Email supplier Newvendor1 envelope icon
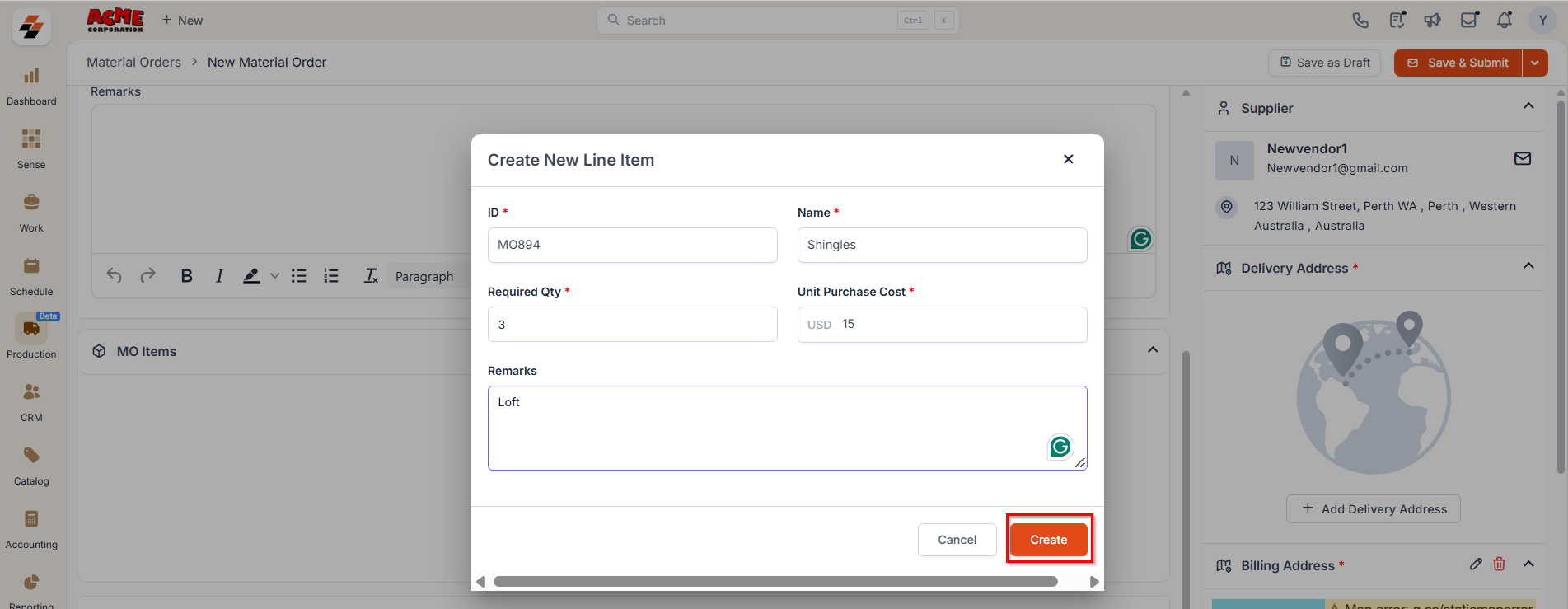1568x609 pixels. [x=1523, y=158]
